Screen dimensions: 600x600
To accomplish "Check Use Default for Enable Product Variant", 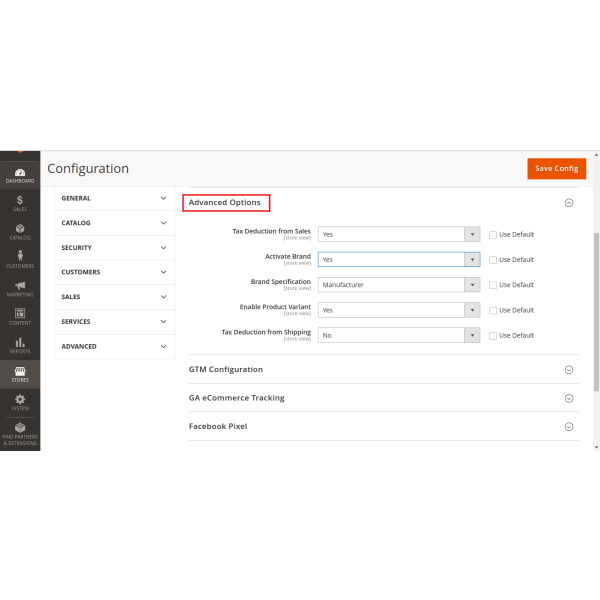I will pos(493,310).
